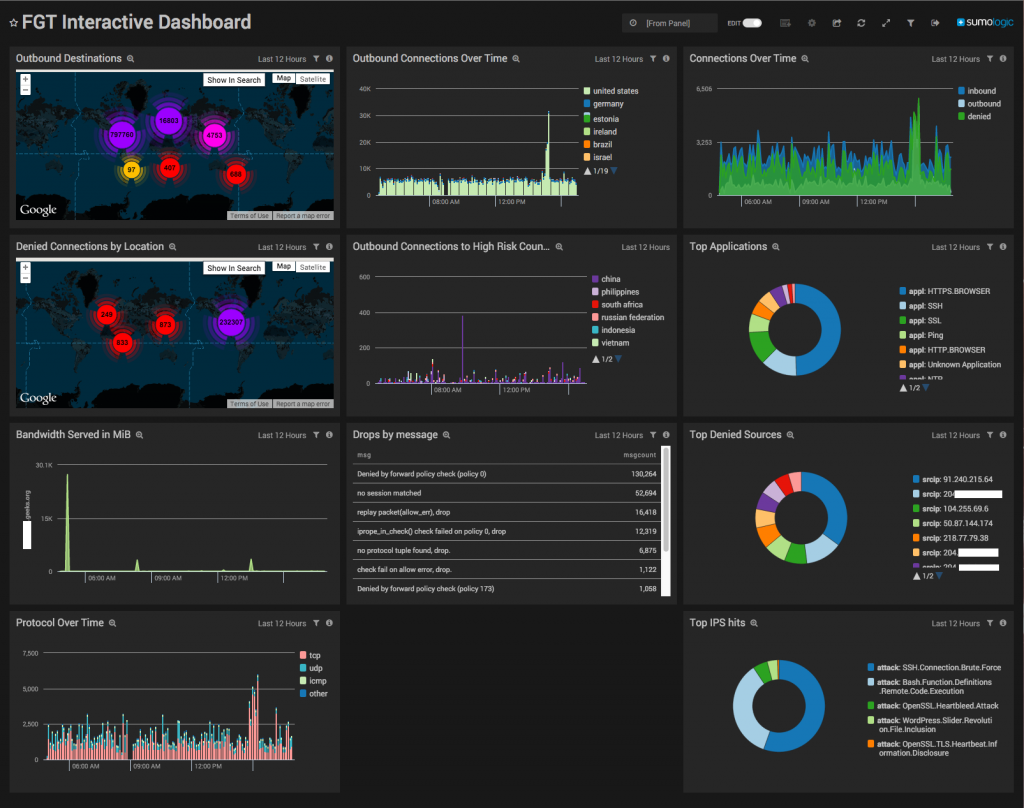The height and width of the screenshot is (808, 1024).
Task: Toggle tcp series in Protocol legend
Action: click(310, 655)
